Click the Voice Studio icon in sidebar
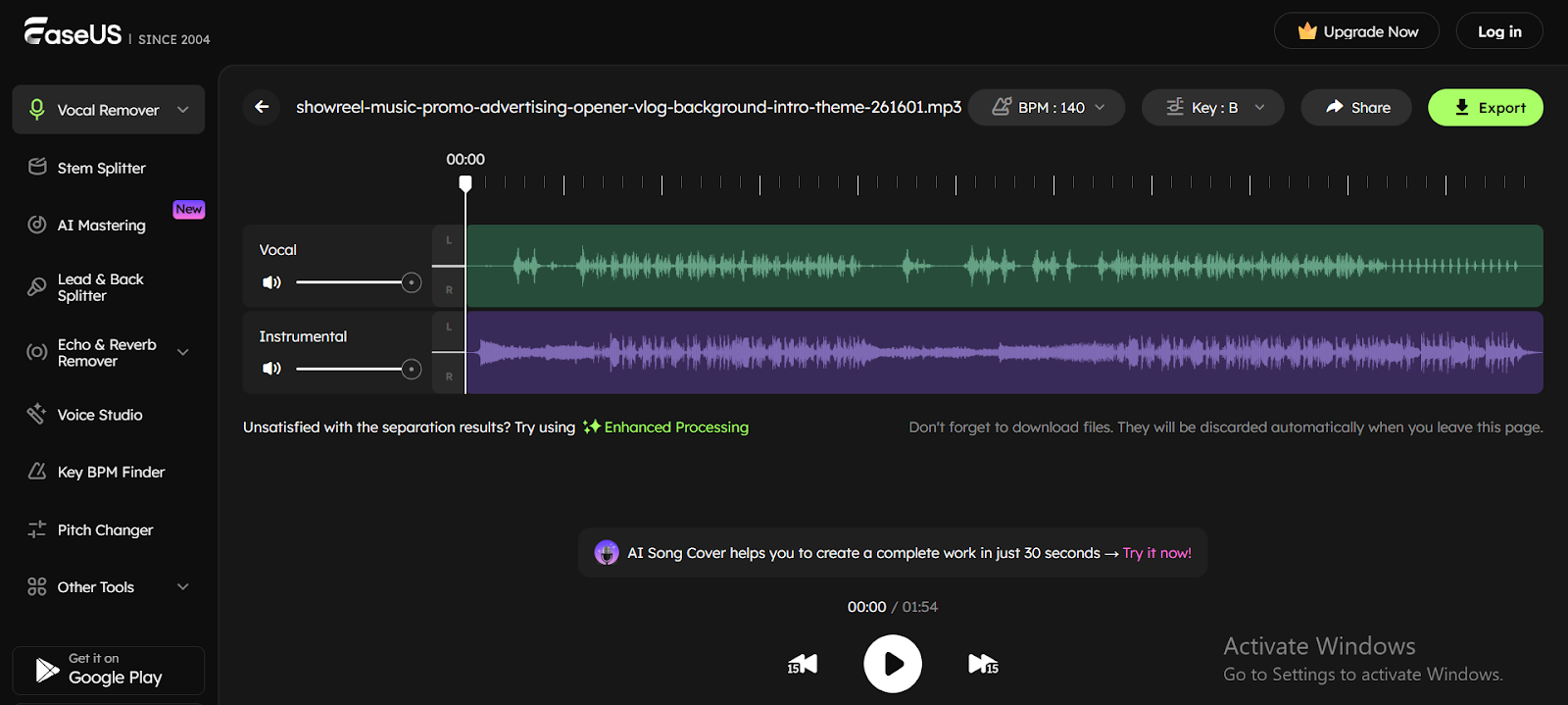 pyautogui.click(x=37, y=414)
